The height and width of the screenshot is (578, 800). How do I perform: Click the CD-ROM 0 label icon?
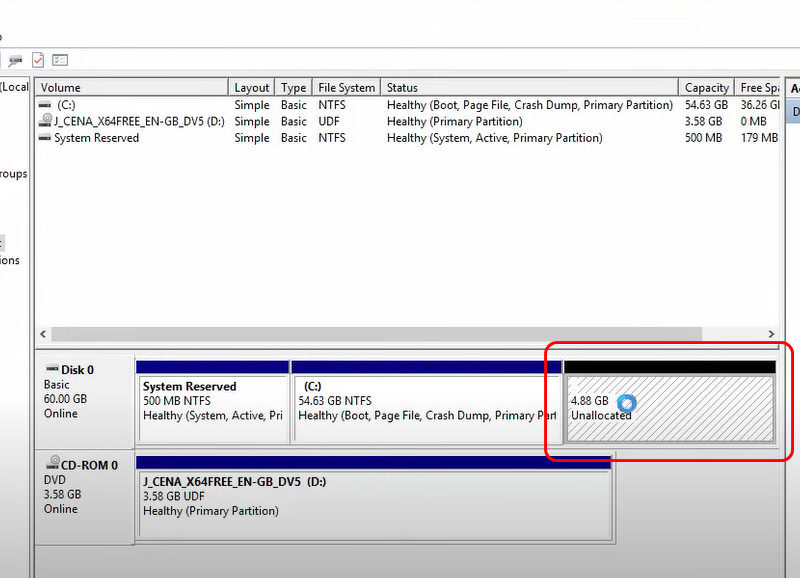52,465
